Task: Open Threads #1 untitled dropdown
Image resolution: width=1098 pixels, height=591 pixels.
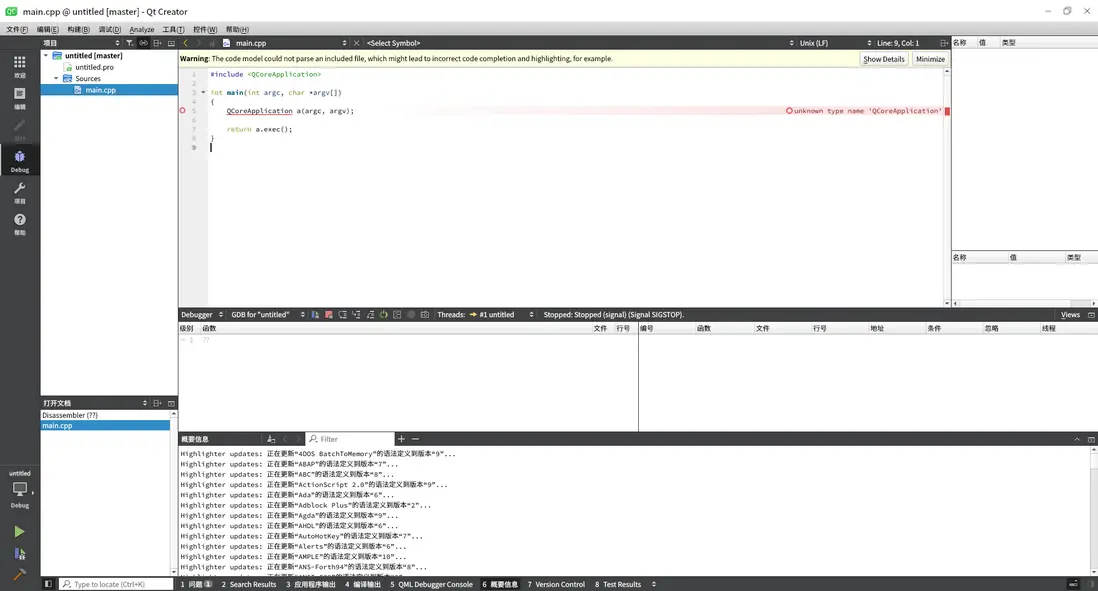Action: click(503, 314)
